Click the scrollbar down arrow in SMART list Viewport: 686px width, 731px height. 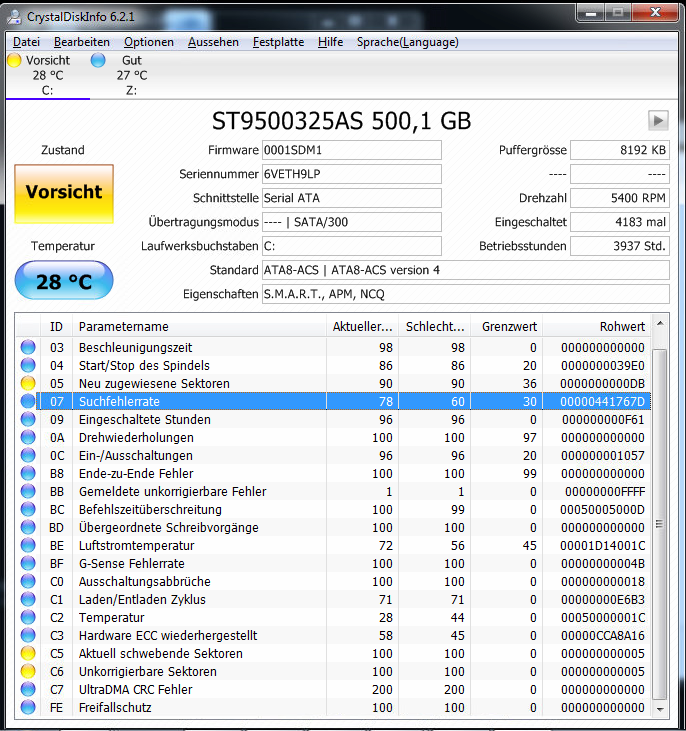[660, 709]
